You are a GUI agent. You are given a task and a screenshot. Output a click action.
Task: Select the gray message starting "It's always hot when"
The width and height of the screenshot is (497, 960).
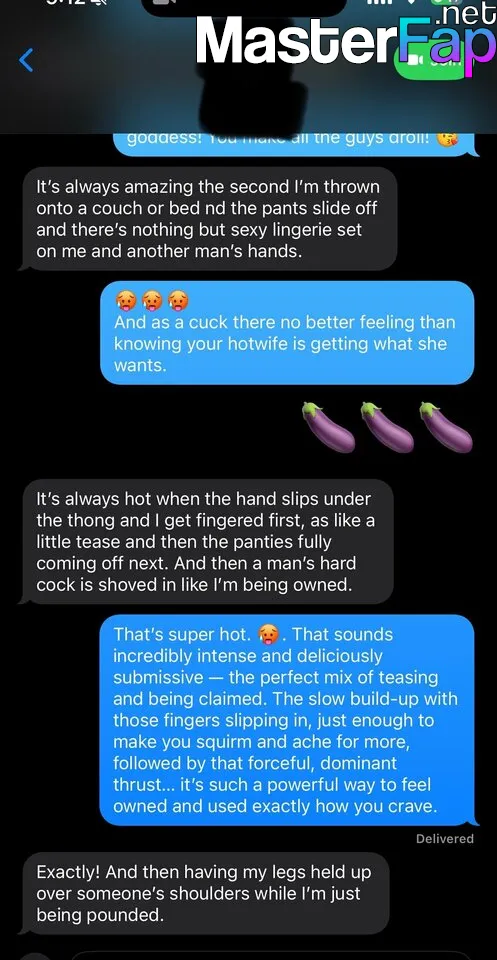tap(207, 542)
